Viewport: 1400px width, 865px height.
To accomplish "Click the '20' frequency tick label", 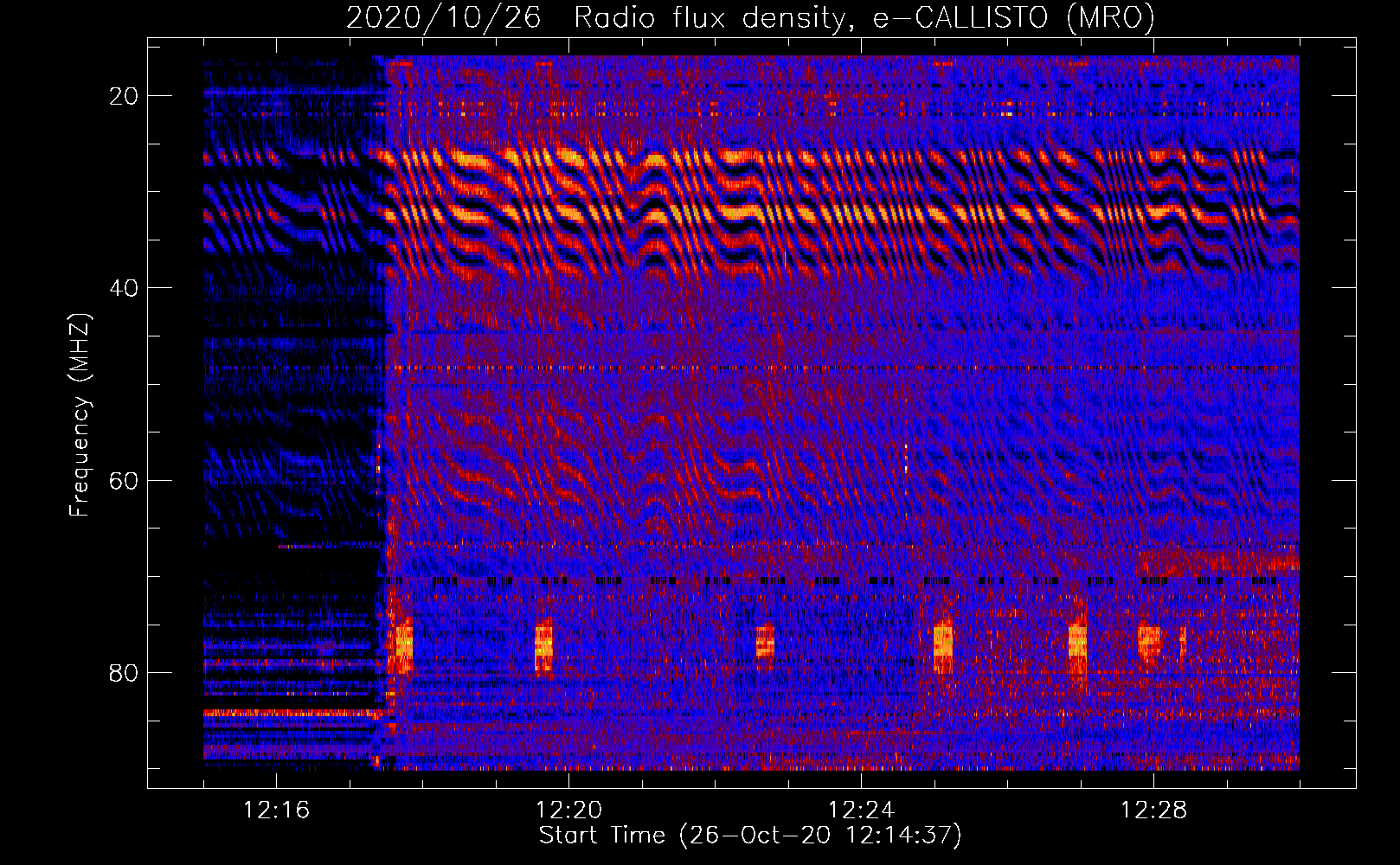I will 124,96.
